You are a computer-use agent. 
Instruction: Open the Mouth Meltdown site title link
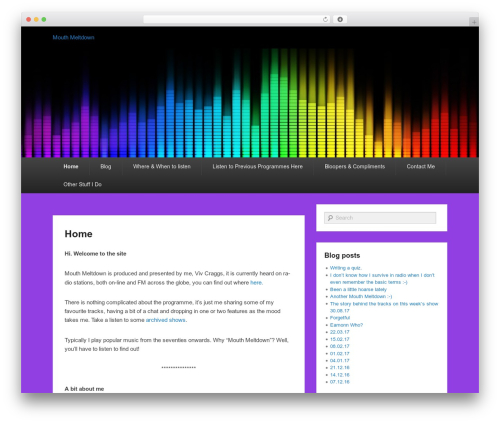tap(73, 38)
